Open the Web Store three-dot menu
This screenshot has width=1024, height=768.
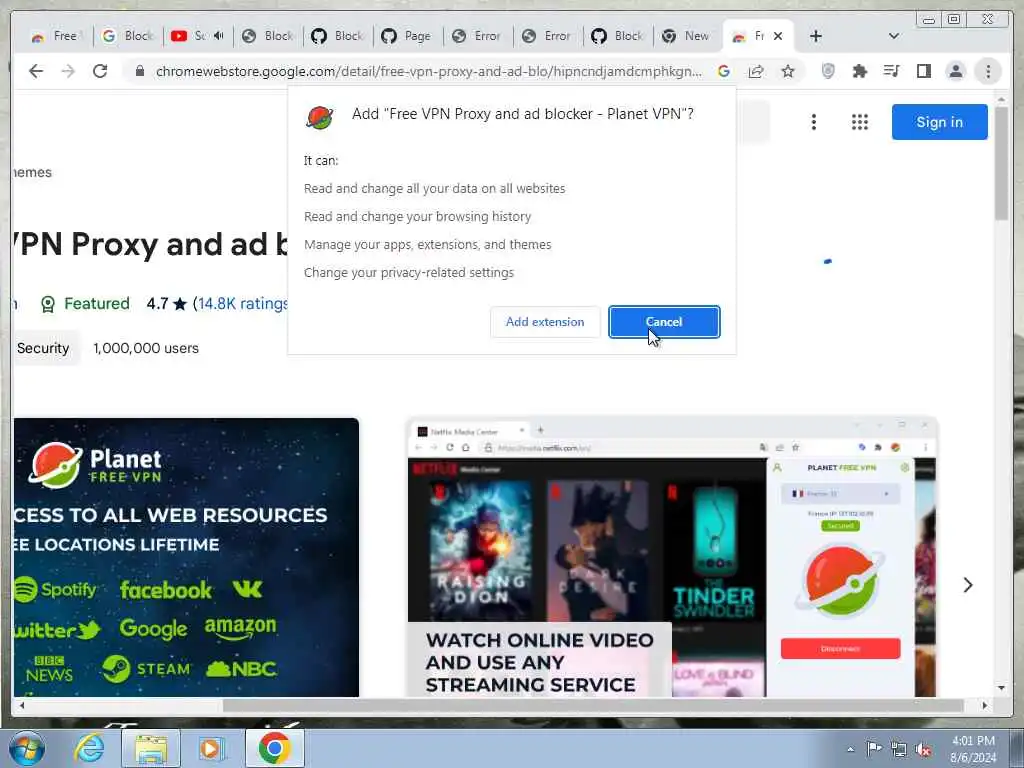pos(814,122)
